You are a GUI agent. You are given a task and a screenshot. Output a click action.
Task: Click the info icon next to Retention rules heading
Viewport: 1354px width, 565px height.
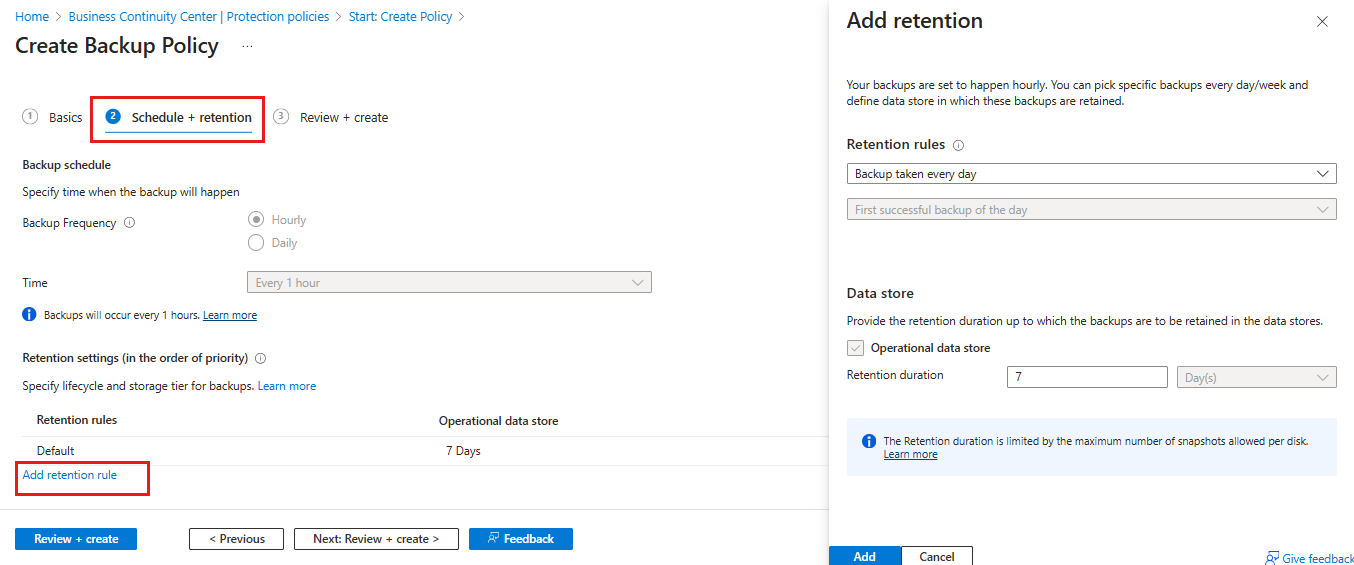coord(958,145)
